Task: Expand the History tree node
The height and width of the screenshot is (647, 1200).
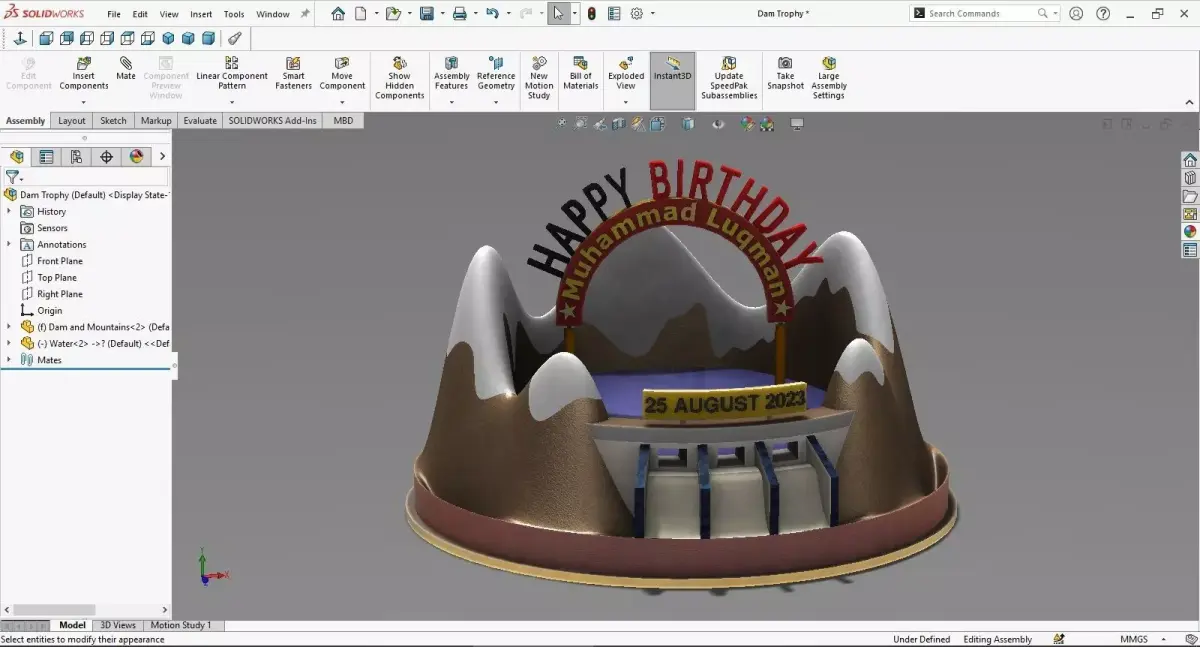Action: tap(9, 211)
